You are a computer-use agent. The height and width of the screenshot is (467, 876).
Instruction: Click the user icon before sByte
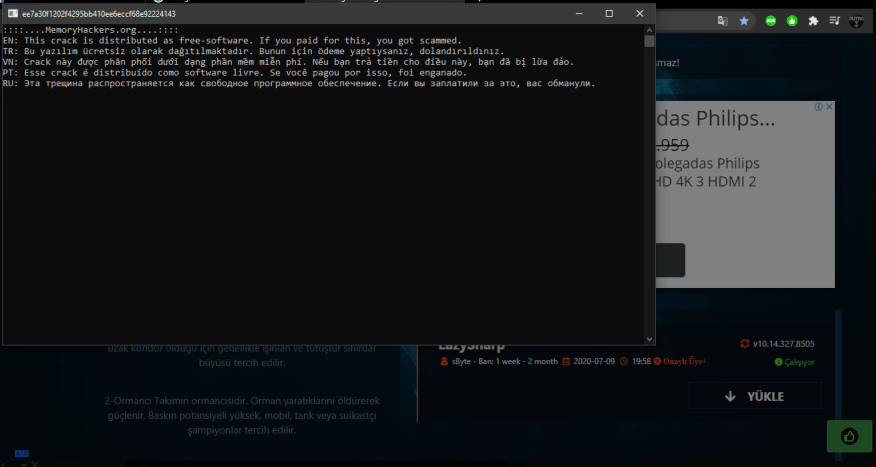point(444,361)
